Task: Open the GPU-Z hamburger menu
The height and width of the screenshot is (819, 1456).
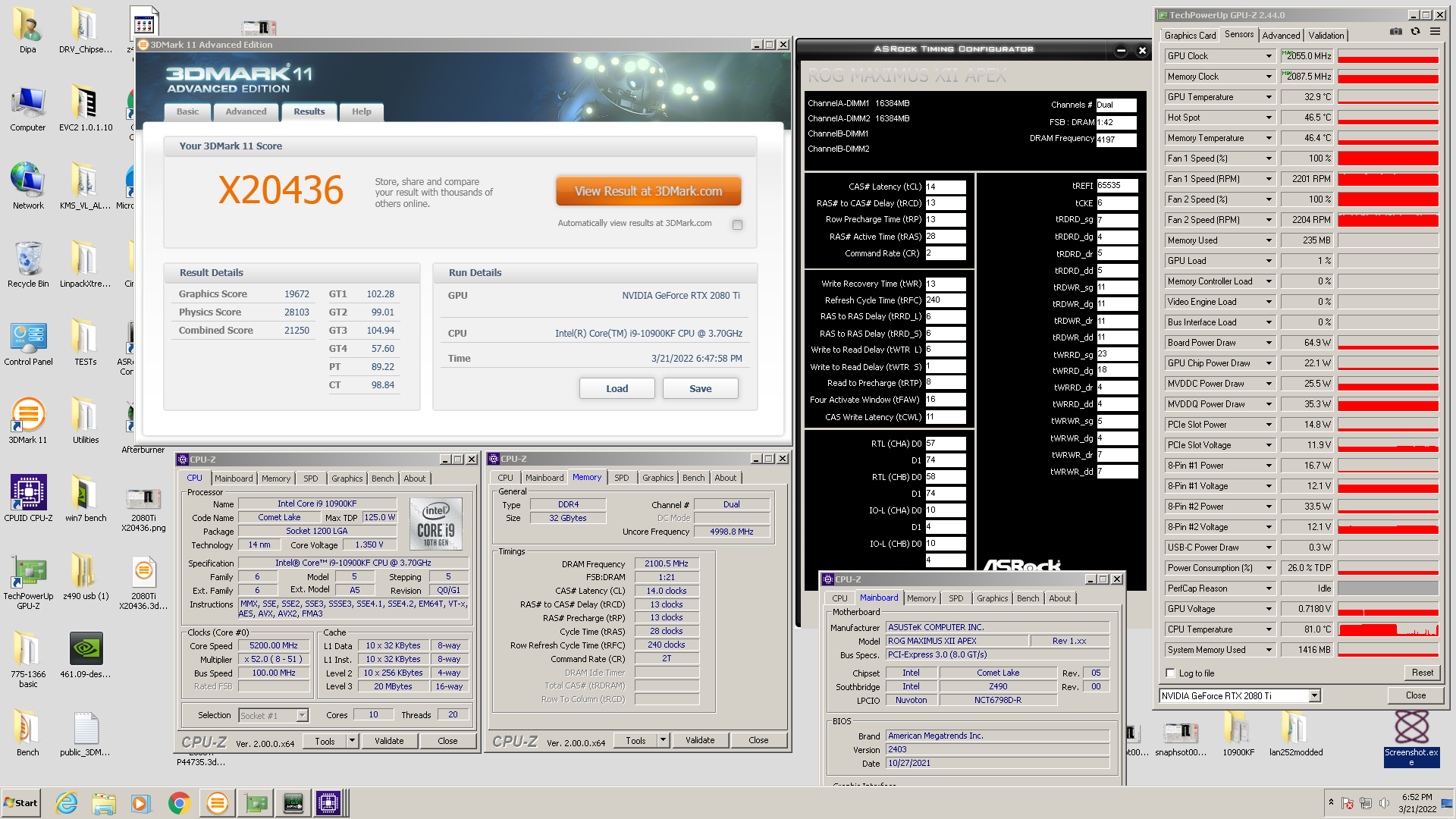Action: pos(1435,32)
